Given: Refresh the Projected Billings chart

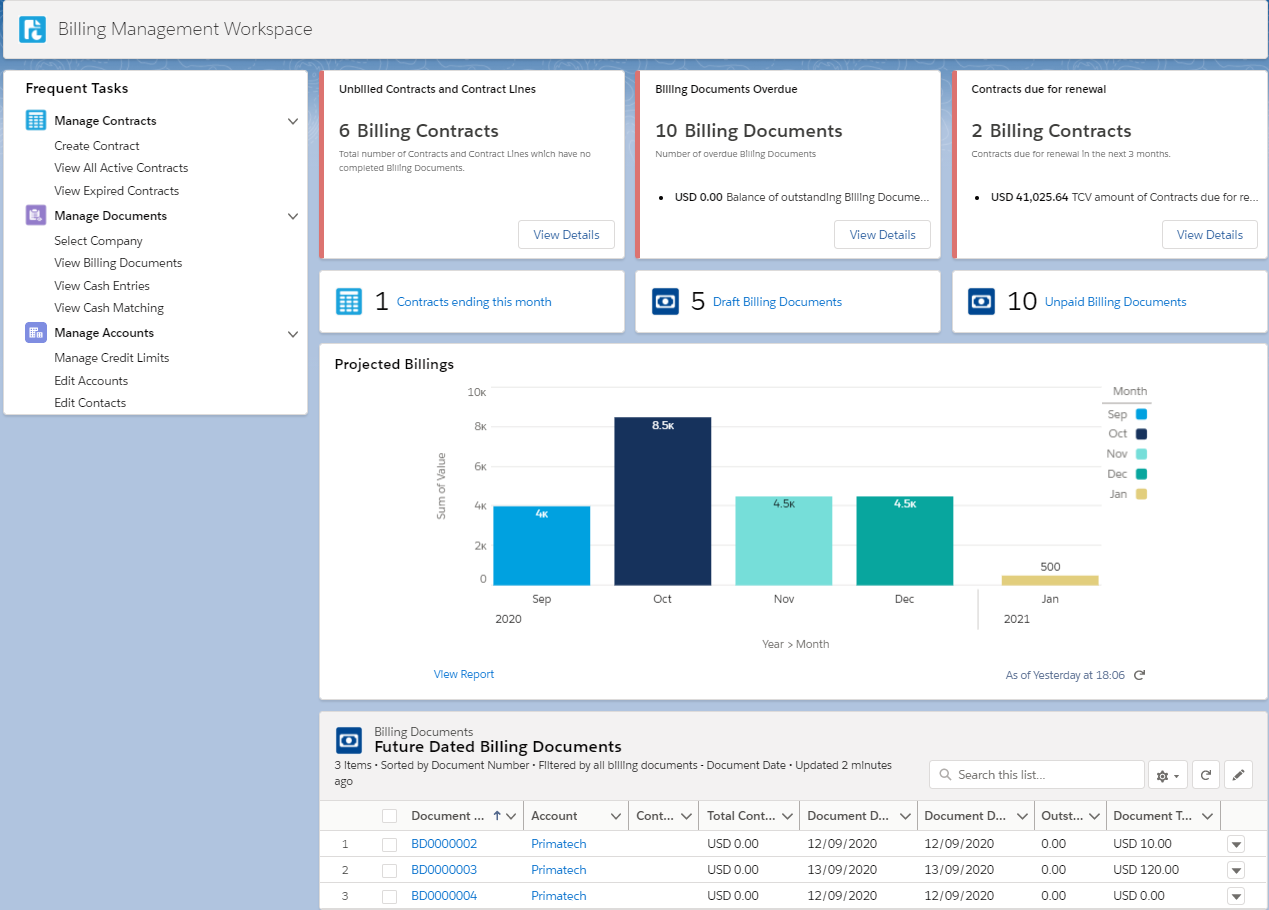Looking at the screenshot, I should pyautogui.click(x=1139, y=675).
